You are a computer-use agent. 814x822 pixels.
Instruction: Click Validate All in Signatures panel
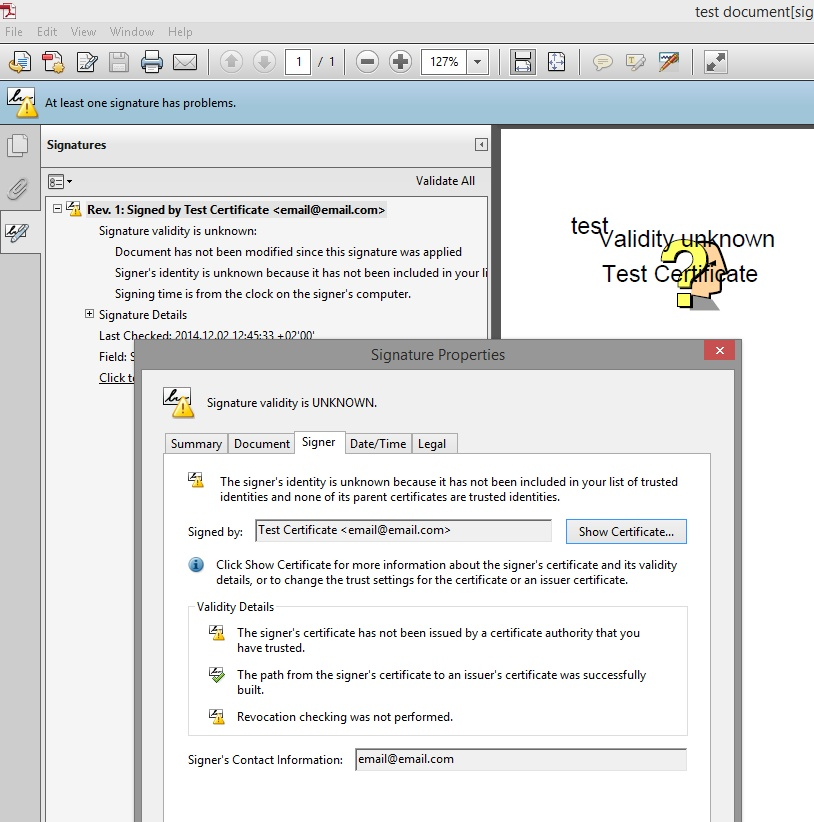[446, 181]
